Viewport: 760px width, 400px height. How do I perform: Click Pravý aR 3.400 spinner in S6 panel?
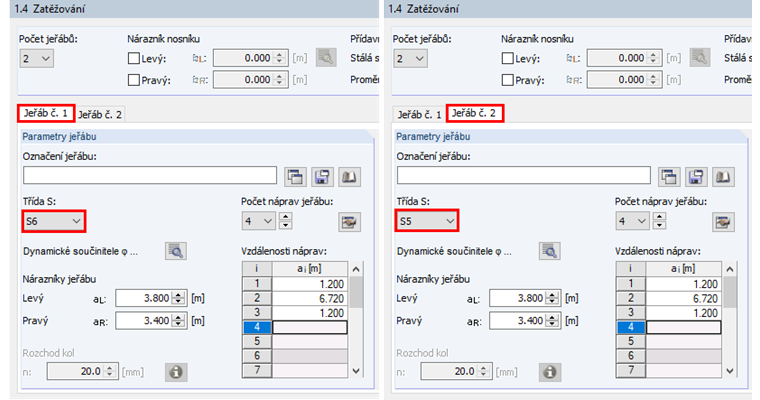click(x=179, y=320)
